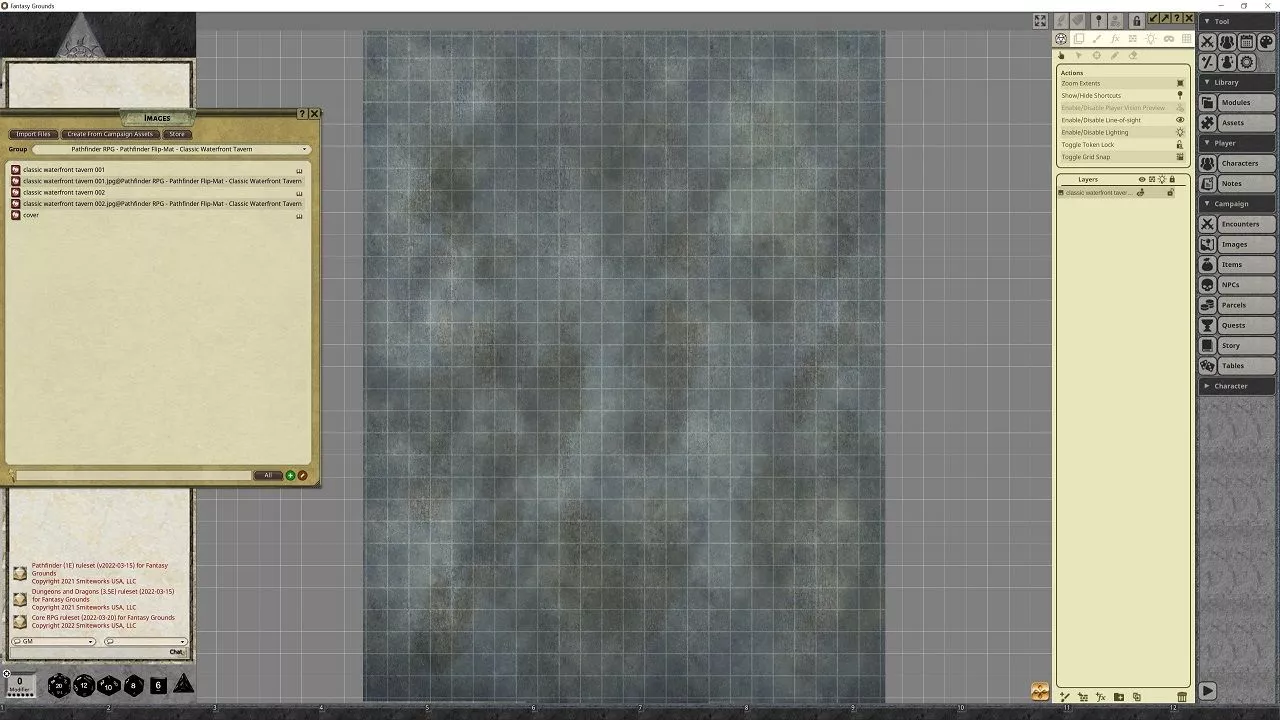Open the plus/minus modifiers tool icon

[1207, 62]
